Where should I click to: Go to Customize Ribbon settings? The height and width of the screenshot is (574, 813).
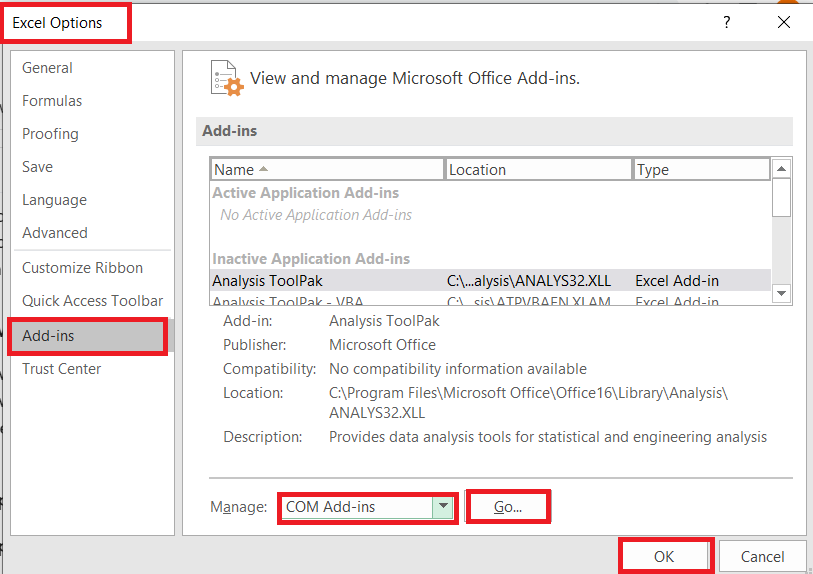click(x=82, y=268)
